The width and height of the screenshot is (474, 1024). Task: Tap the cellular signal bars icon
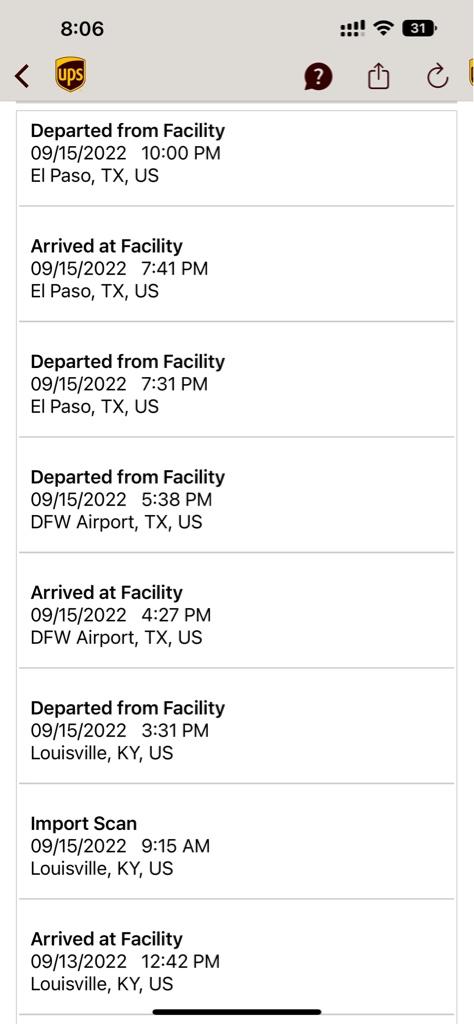tap(353, 29)
